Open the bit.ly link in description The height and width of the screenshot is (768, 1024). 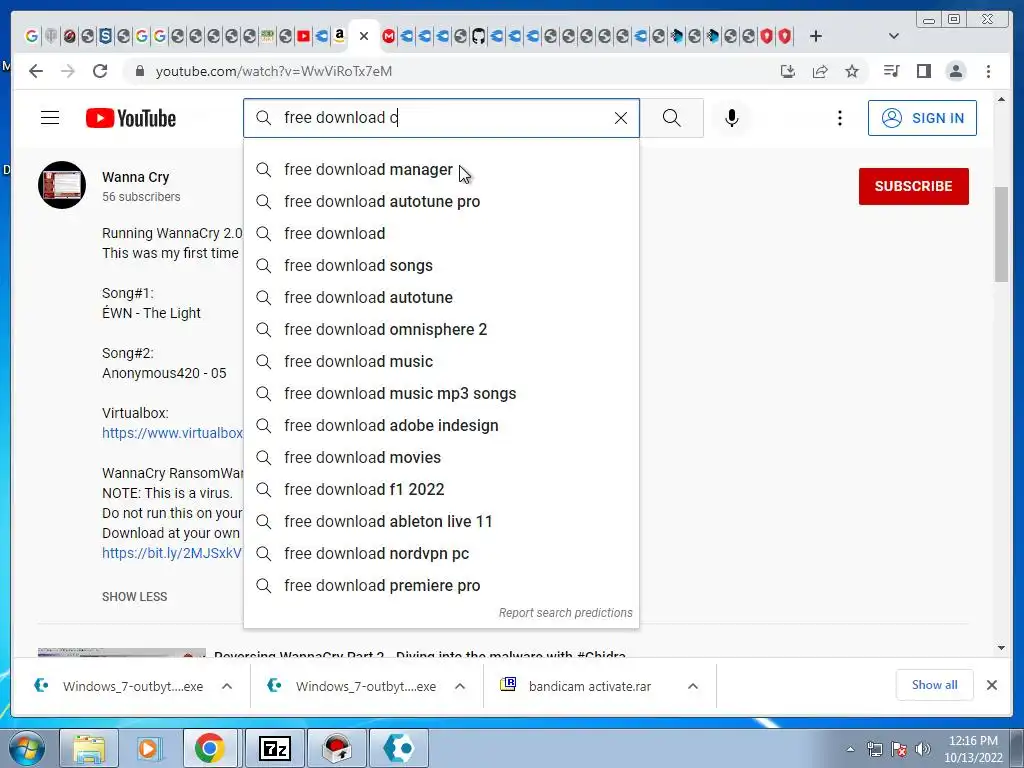[172, 553]
